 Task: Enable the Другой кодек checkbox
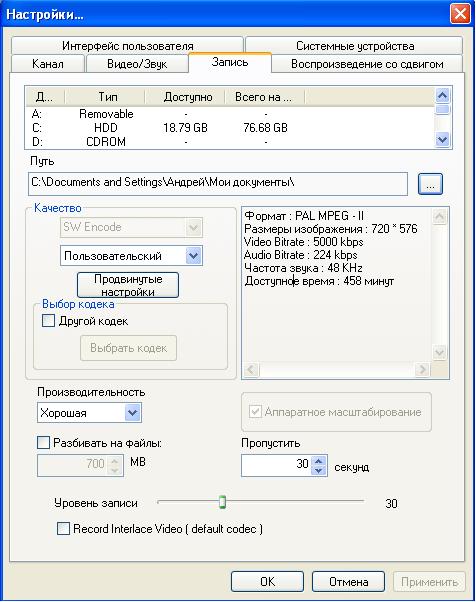tap(48, 321)
